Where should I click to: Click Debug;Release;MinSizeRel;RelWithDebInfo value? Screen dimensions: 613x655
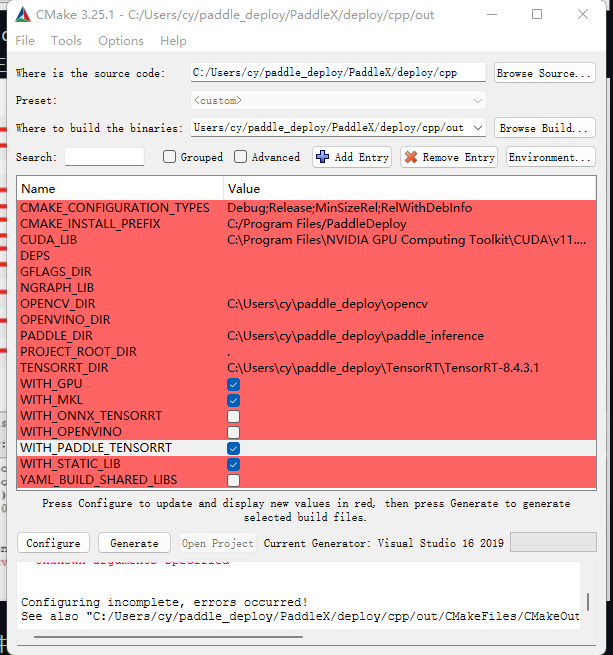coord(350,208)
